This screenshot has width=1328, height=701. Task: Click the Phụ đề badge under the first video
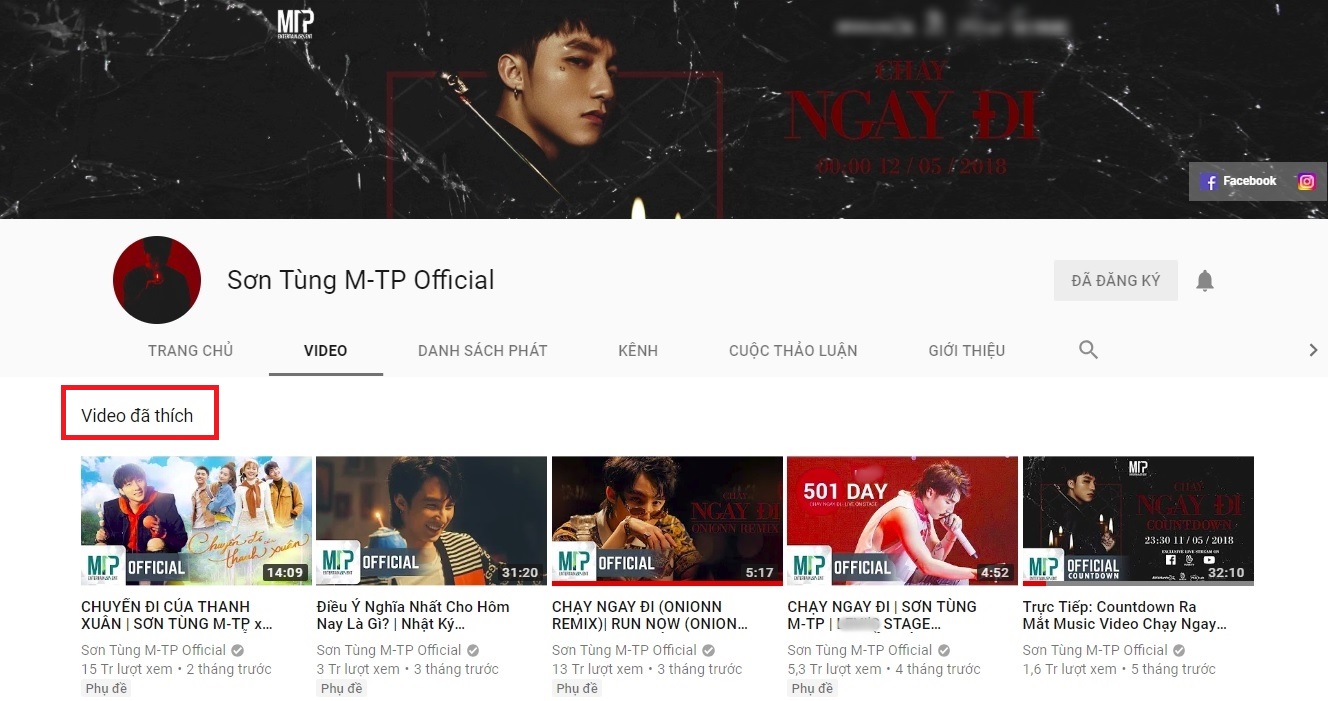[x=104, y=688]
